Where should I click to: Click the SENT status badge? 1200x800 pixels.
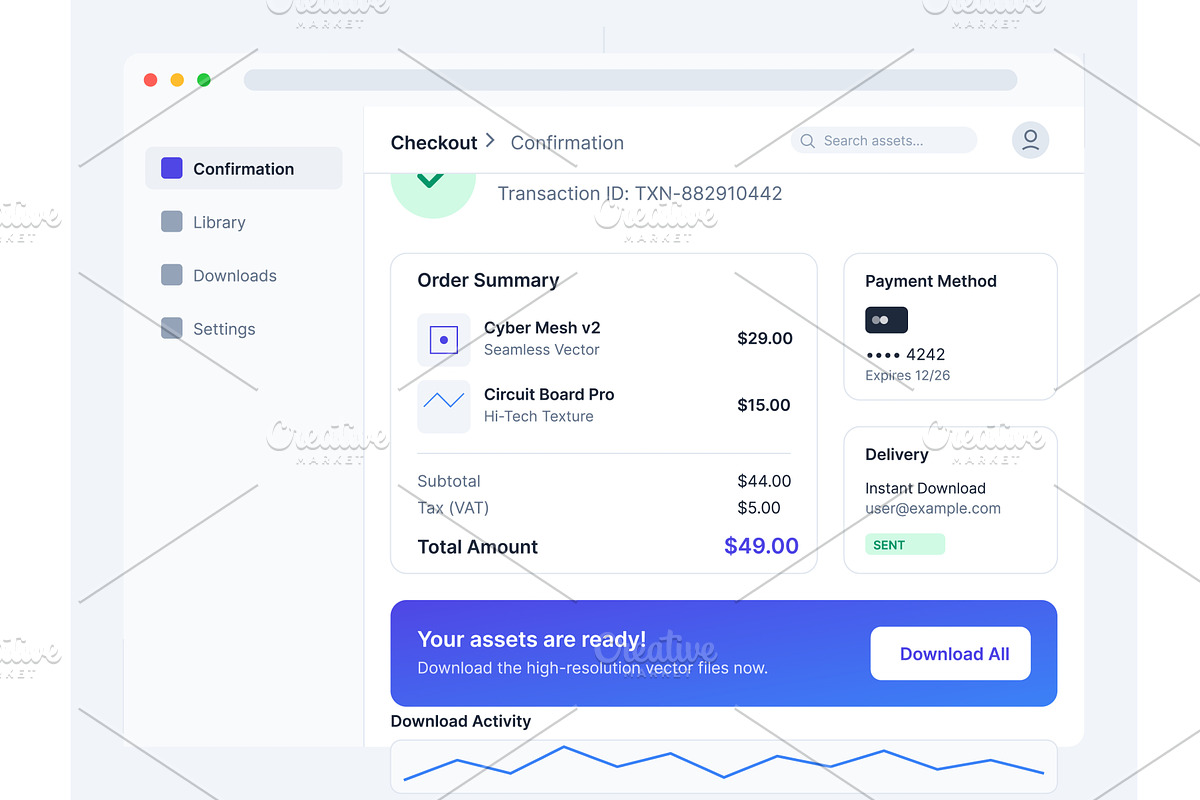(x=905, y=545)
